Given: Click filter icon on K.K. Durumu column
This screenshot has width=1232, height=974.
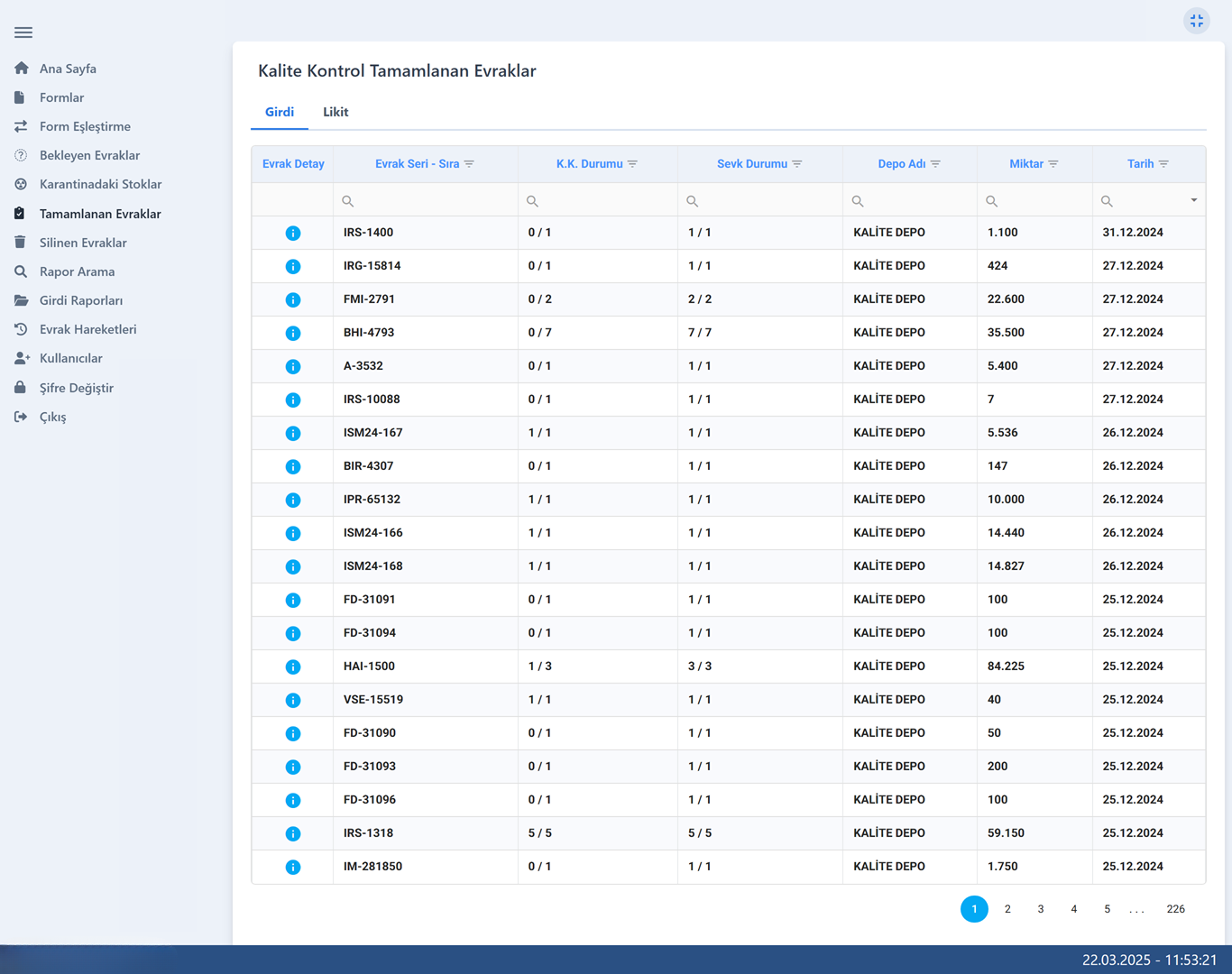Looking at the screenshot, I should (633, 164).
